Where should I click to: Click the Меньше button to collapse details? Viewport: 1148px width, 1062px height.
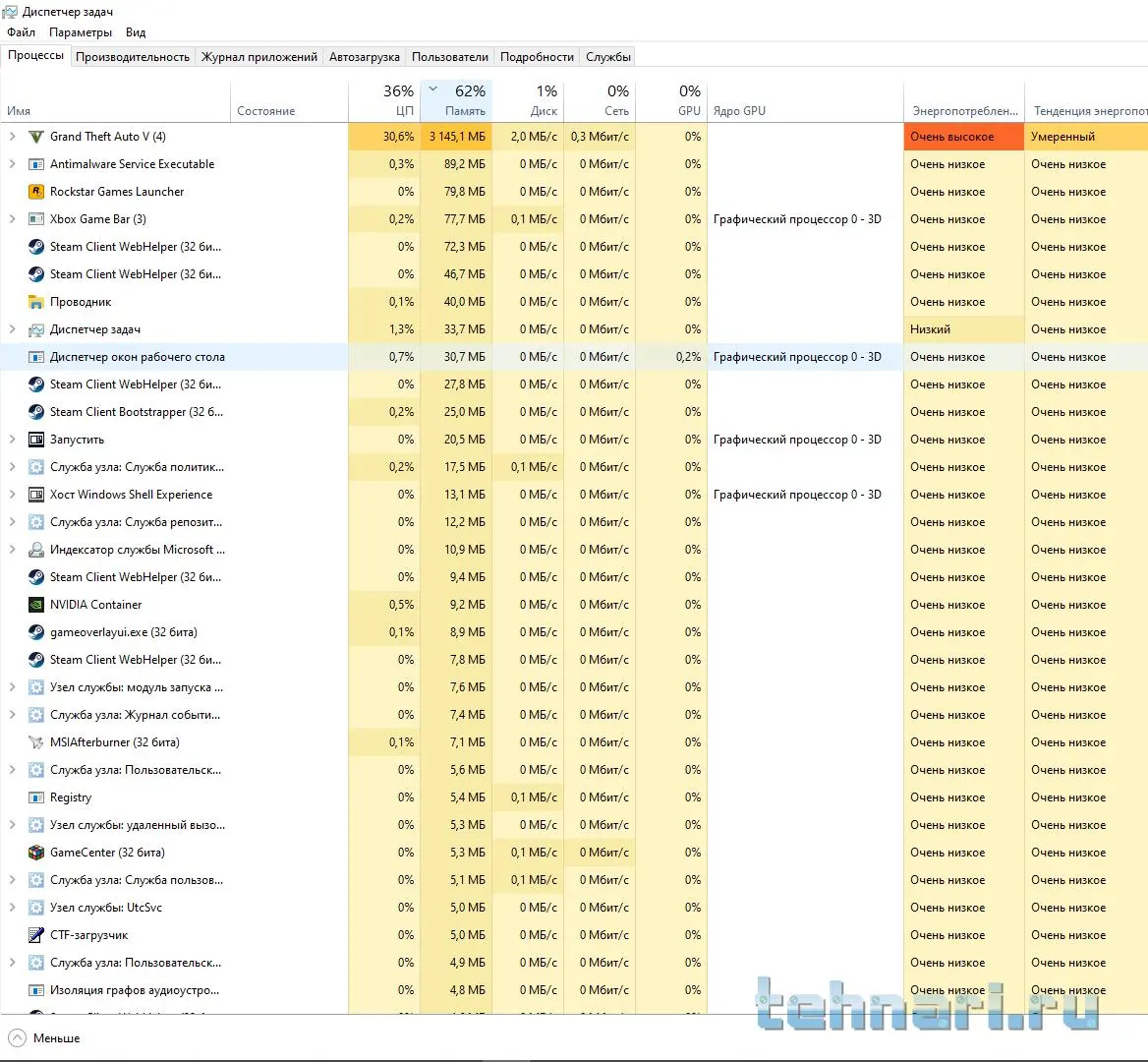(44, 1038)
